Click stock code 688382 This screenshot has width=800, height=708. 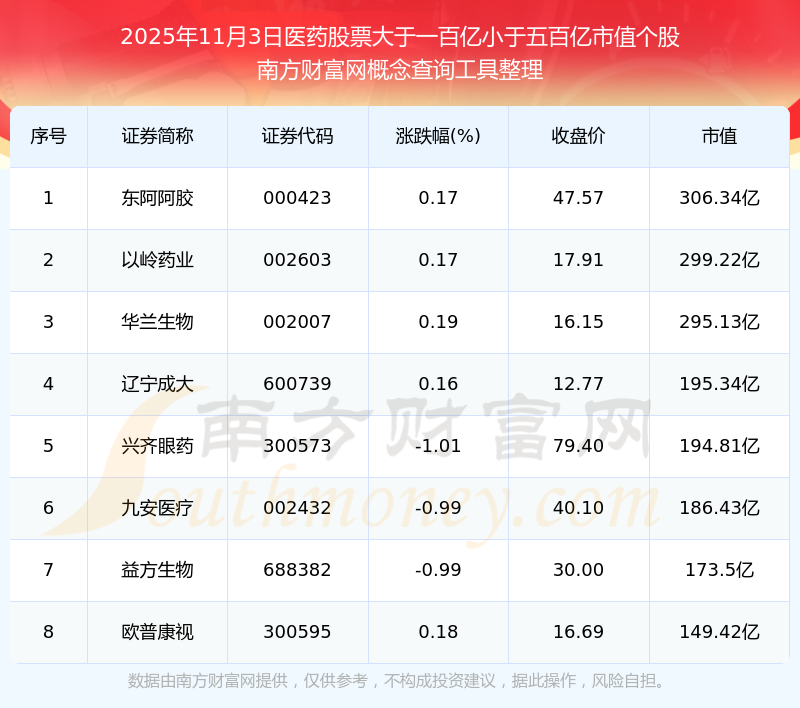click(x=297, y=570)
